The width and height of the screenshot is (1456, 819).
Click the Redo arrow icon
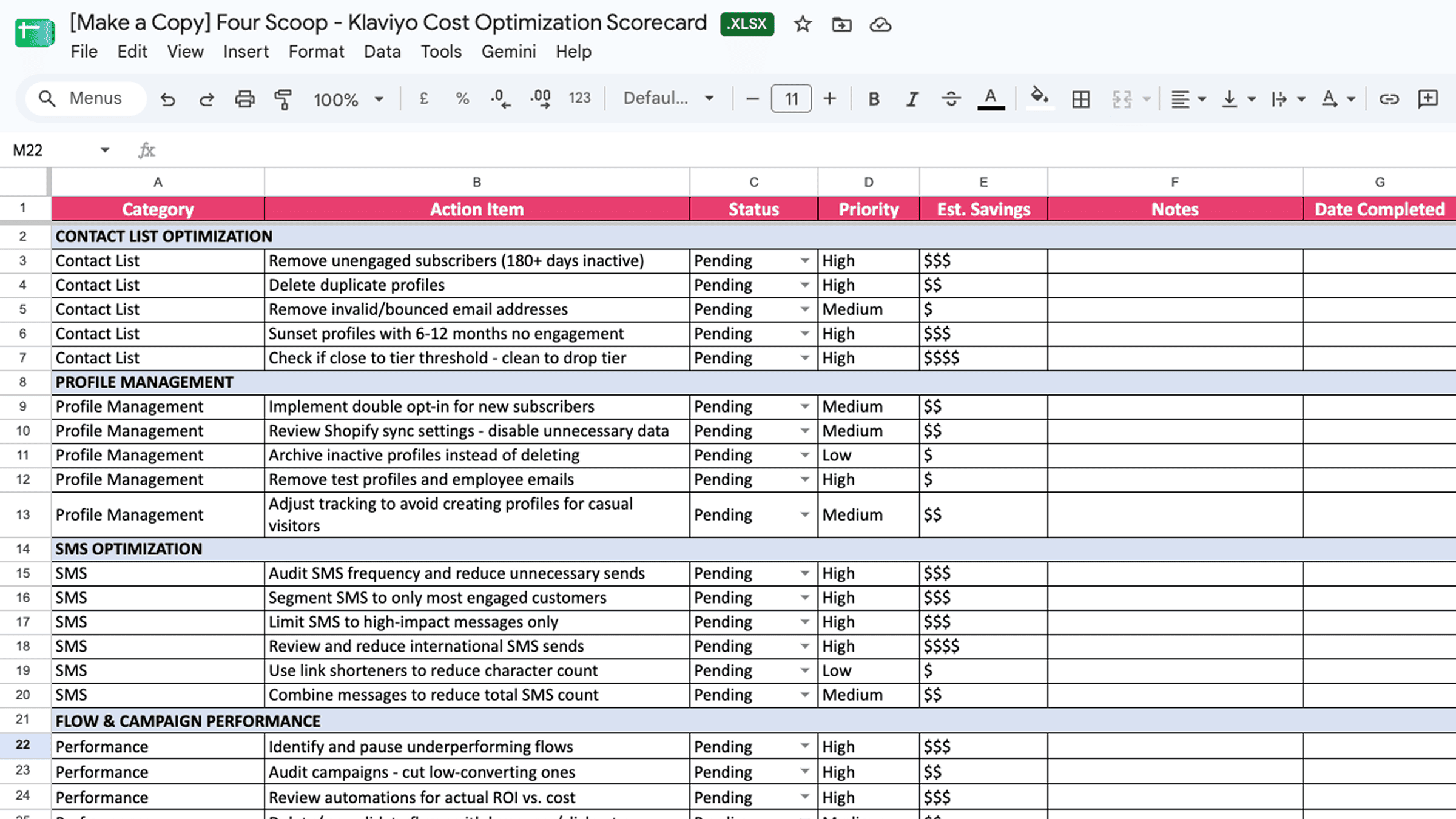pyautogui.click(x=206, y=99)
